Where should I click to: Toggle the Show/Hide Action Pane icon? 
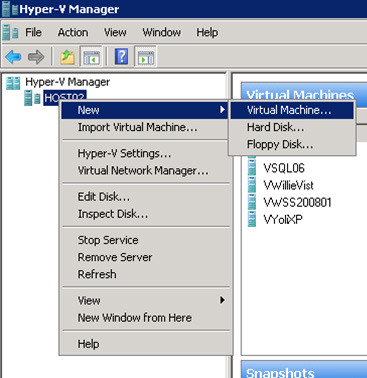tap(146, 57)
